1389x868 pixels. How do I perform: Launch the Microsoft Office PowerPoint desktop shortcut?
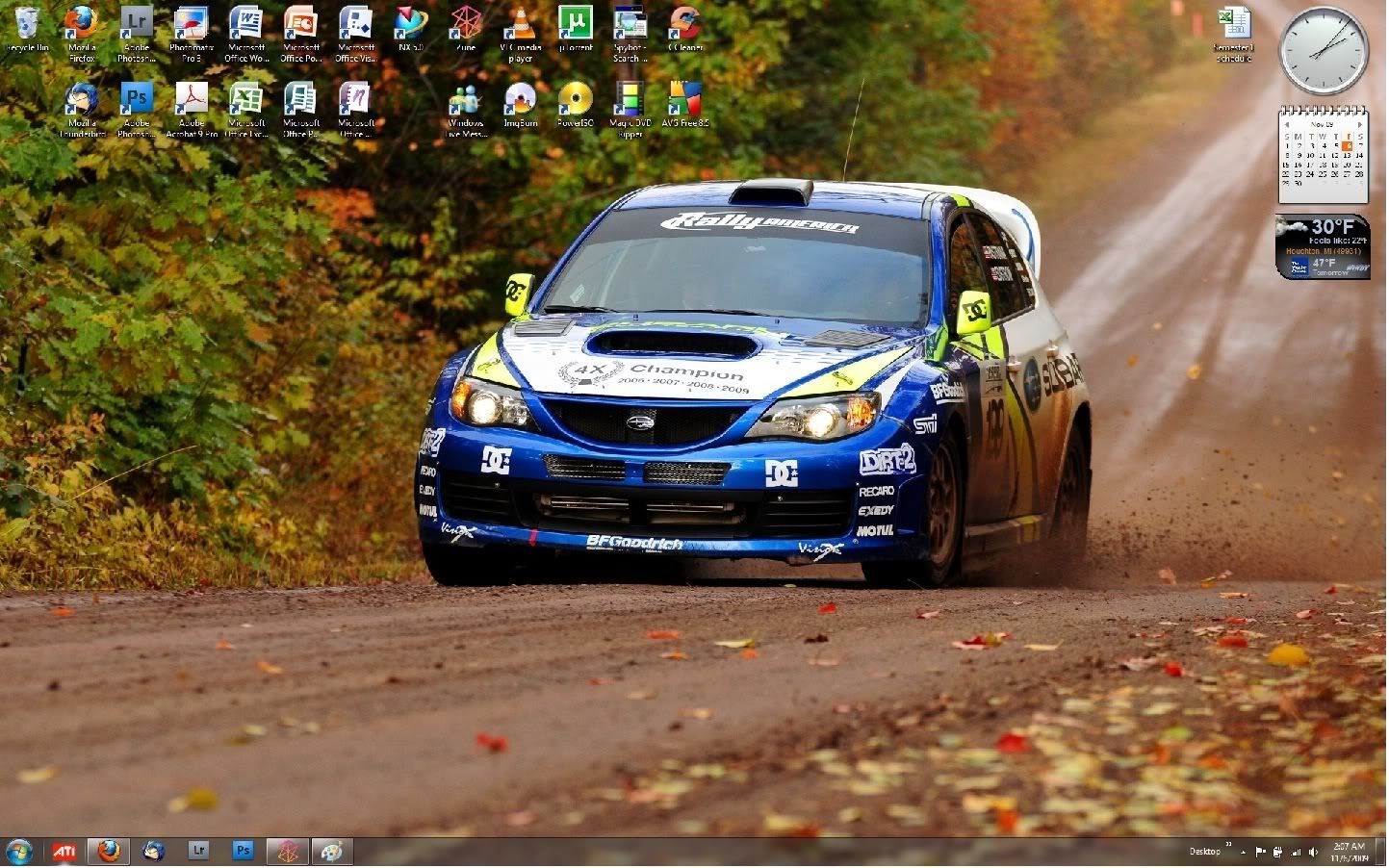coord(301,34)
